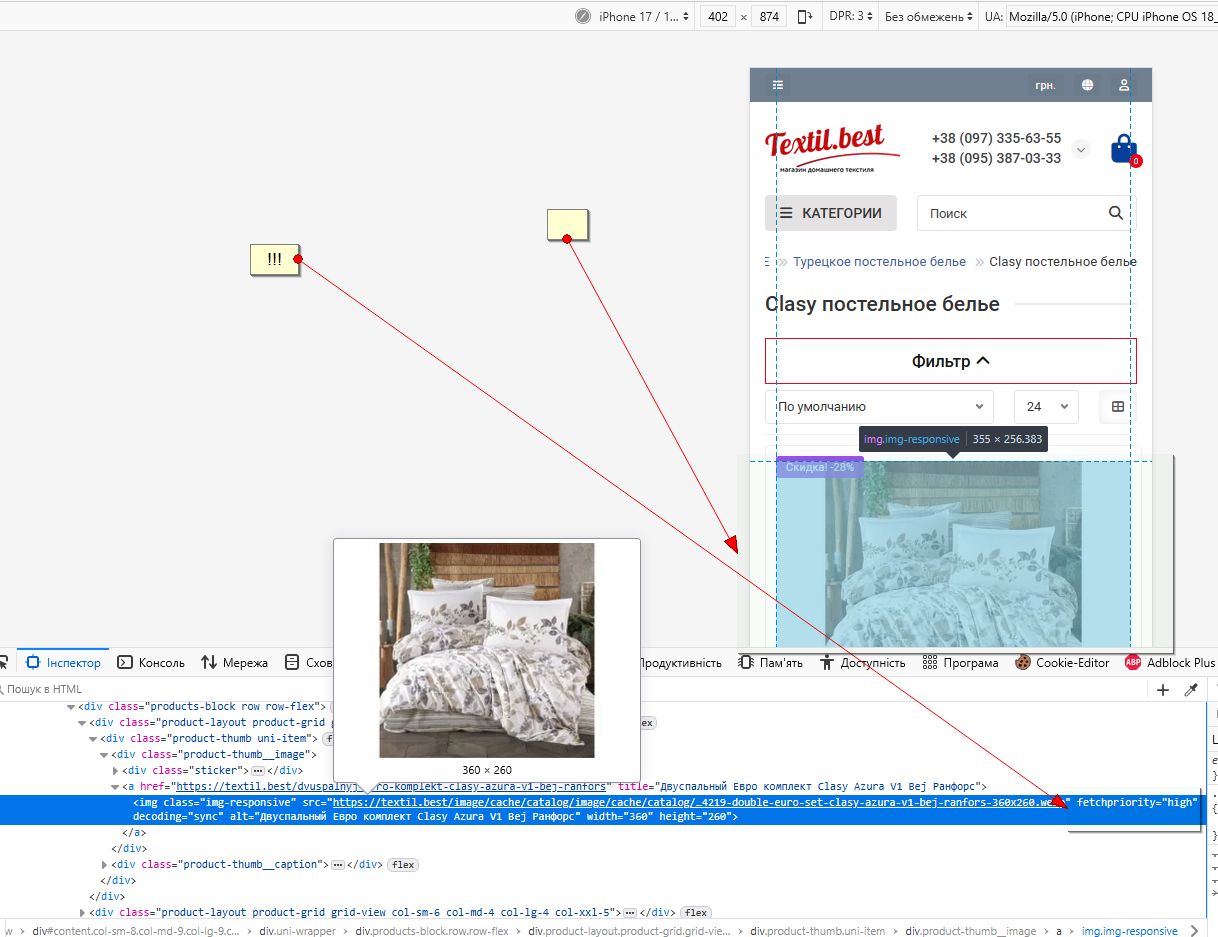Image resolution: width=1218 pixels, height=937 pixels.
Task: Expand the product-thumb__caption div
Action: coord(105,864)
